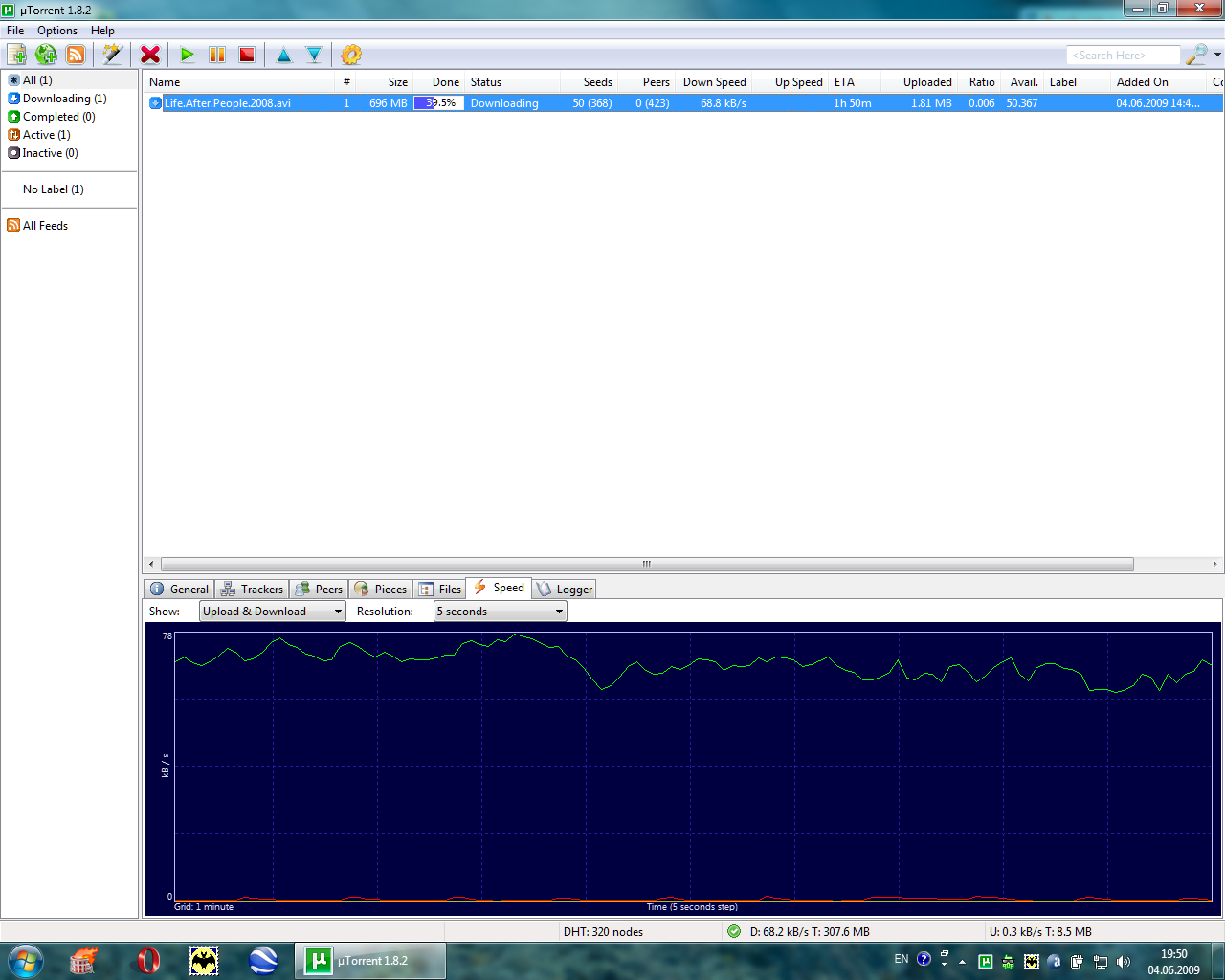Switch to the Peers tab

point(319,590)
